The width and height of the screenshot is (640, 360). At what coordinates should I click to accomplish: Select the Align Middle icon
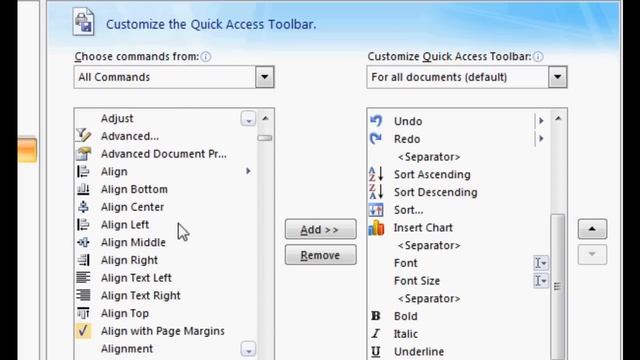click(83, 242)
